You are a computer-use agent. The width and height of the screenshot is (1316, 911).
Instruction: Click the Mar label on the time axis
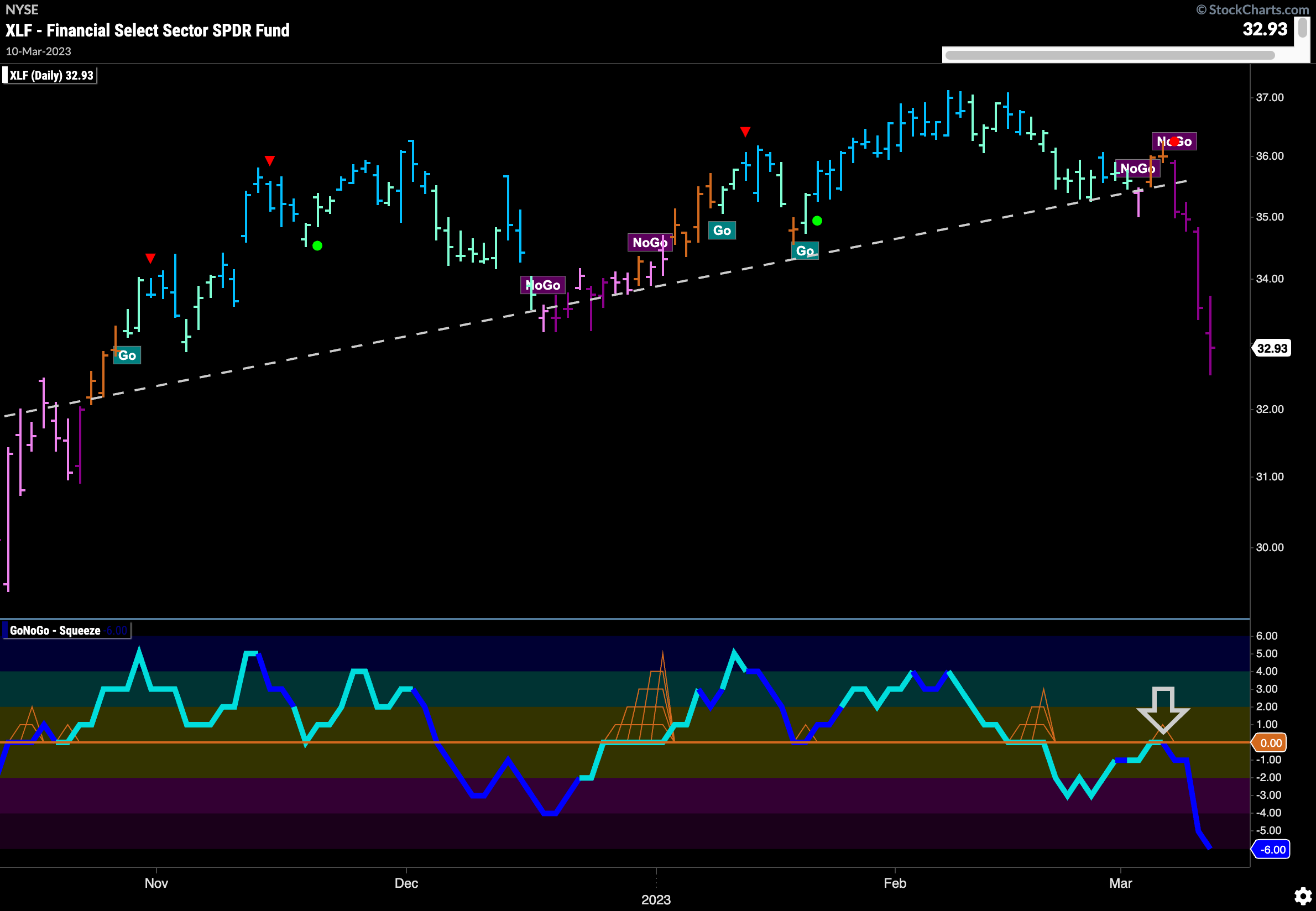[x=1120, y=883]
